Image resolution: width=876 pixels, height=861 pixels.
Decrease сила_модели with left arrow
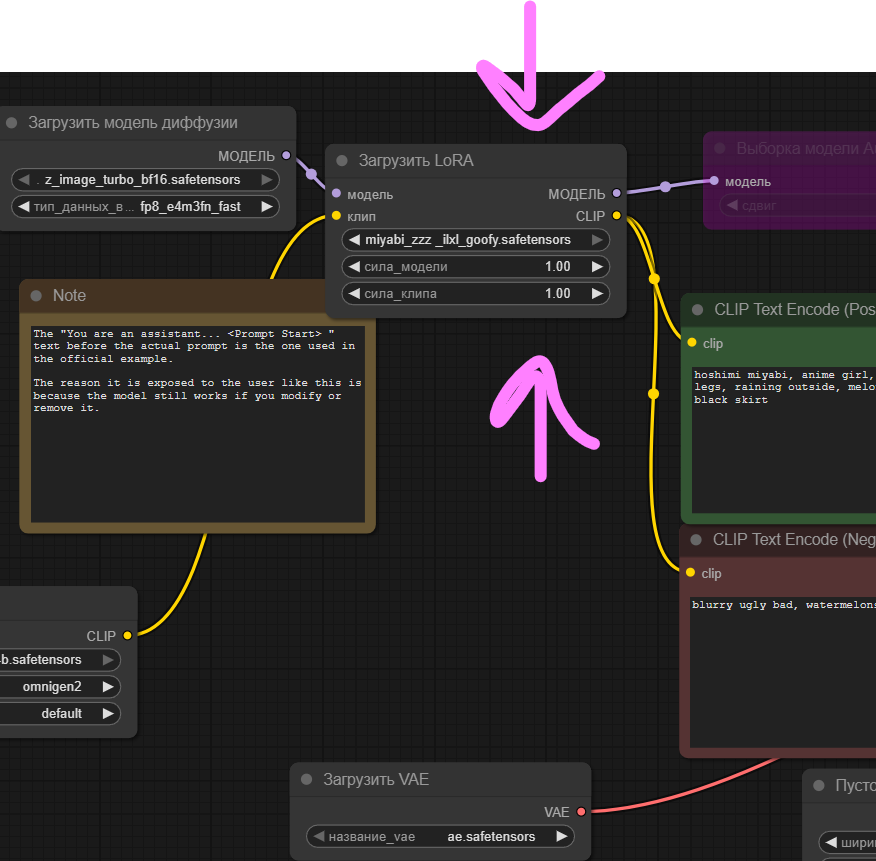click(x=354, y=267)
